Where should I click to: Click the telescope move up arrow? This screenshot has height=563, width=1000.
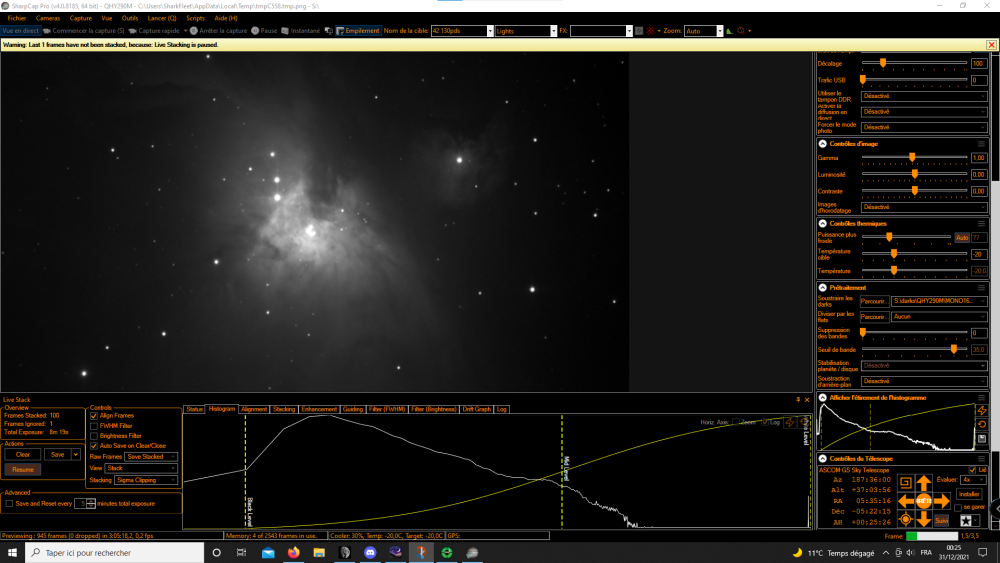point(923,483)
